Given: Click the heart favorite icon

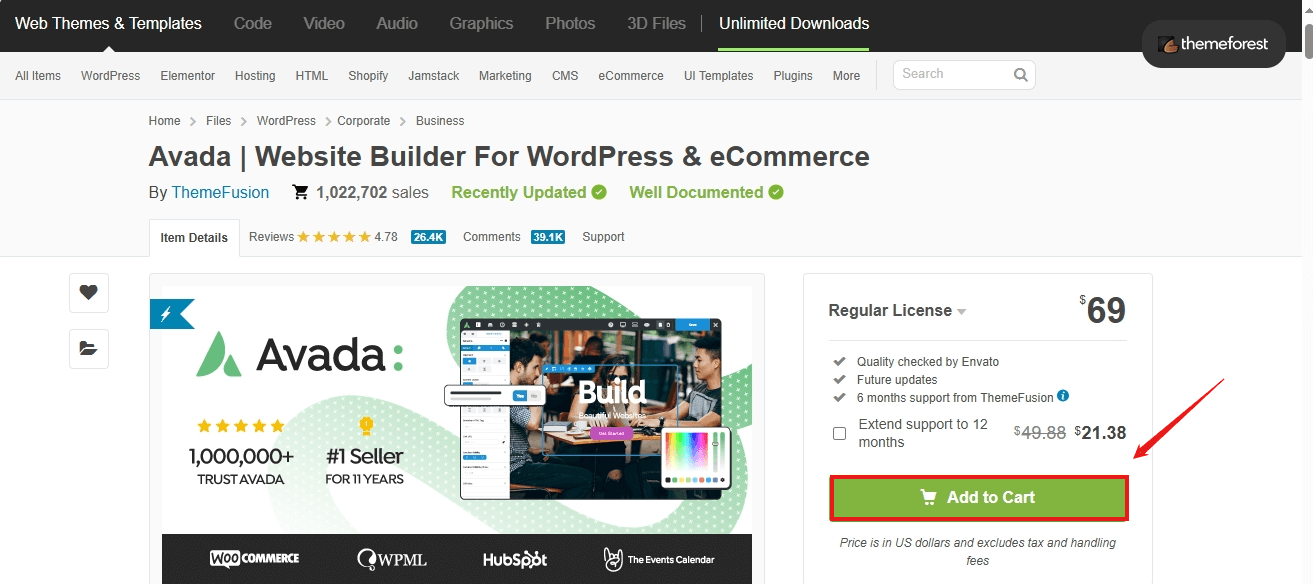Looking at the screenshot, I should point(89,293).
